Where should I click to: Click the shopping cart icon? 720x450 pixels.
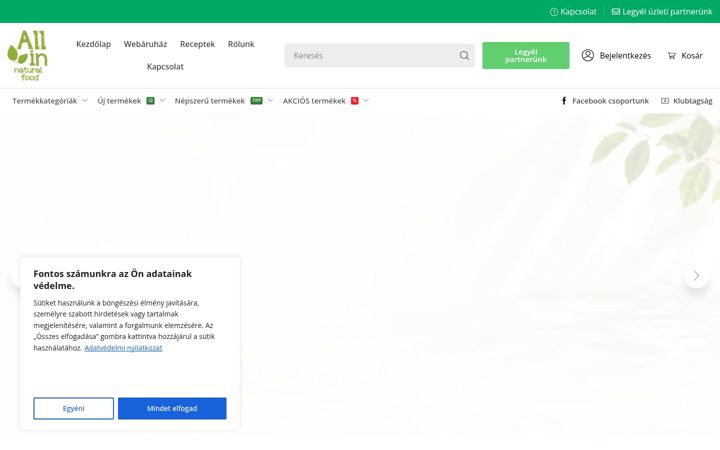pyautogui.click(x=672, y=56)
